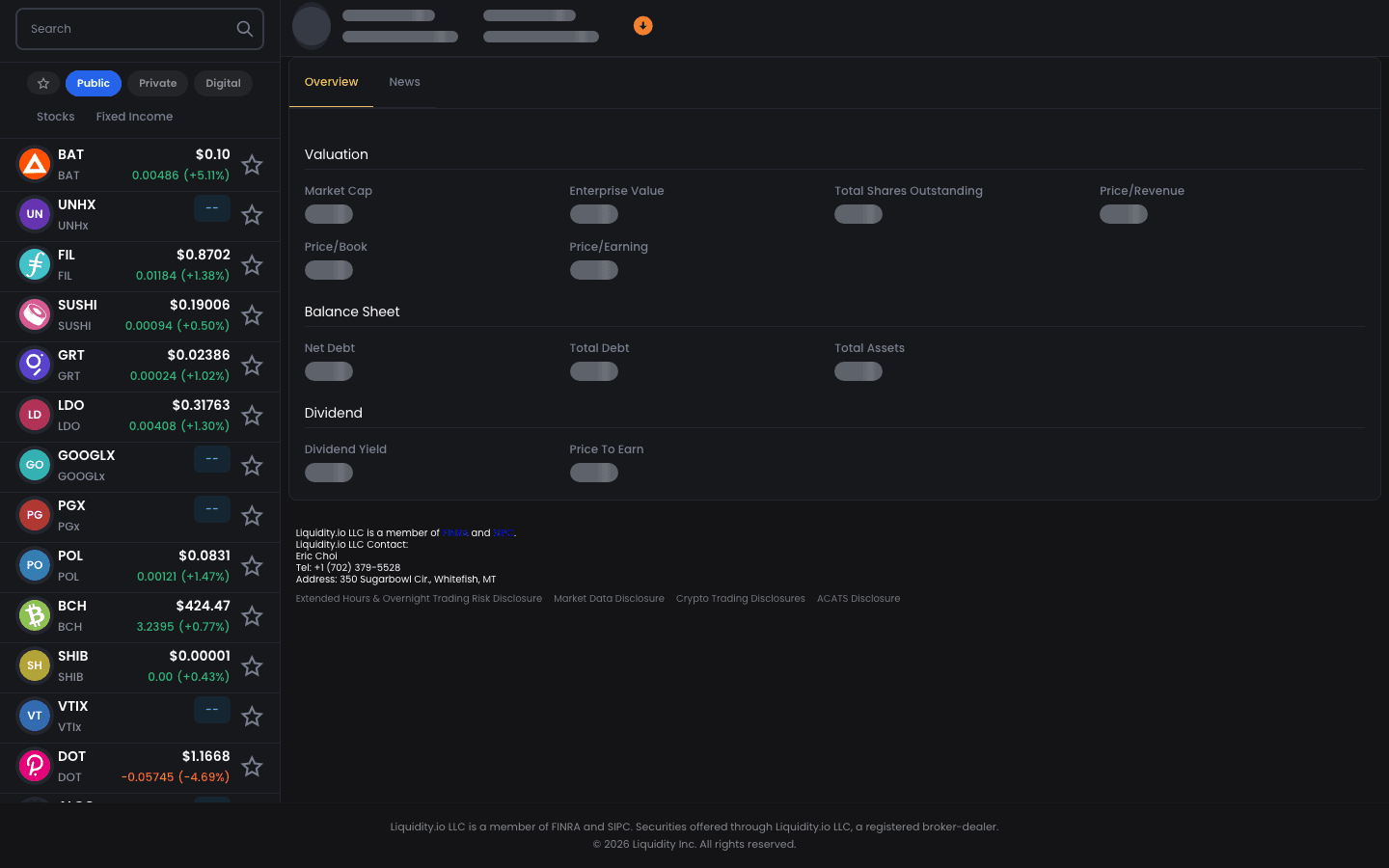Open the Crypto Trading Disclosures link

(740, 598)
